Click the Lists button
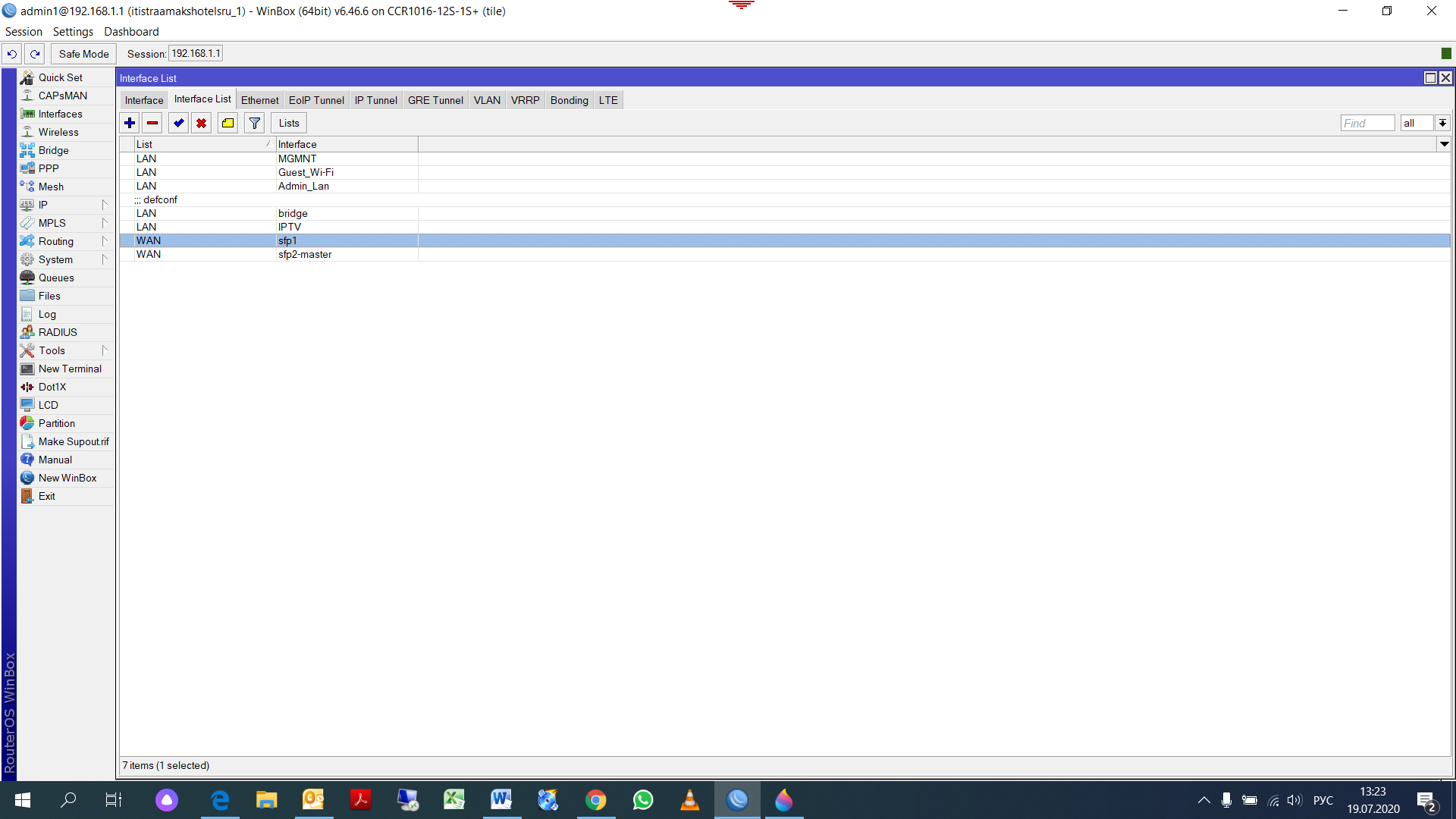 [289, 123]
